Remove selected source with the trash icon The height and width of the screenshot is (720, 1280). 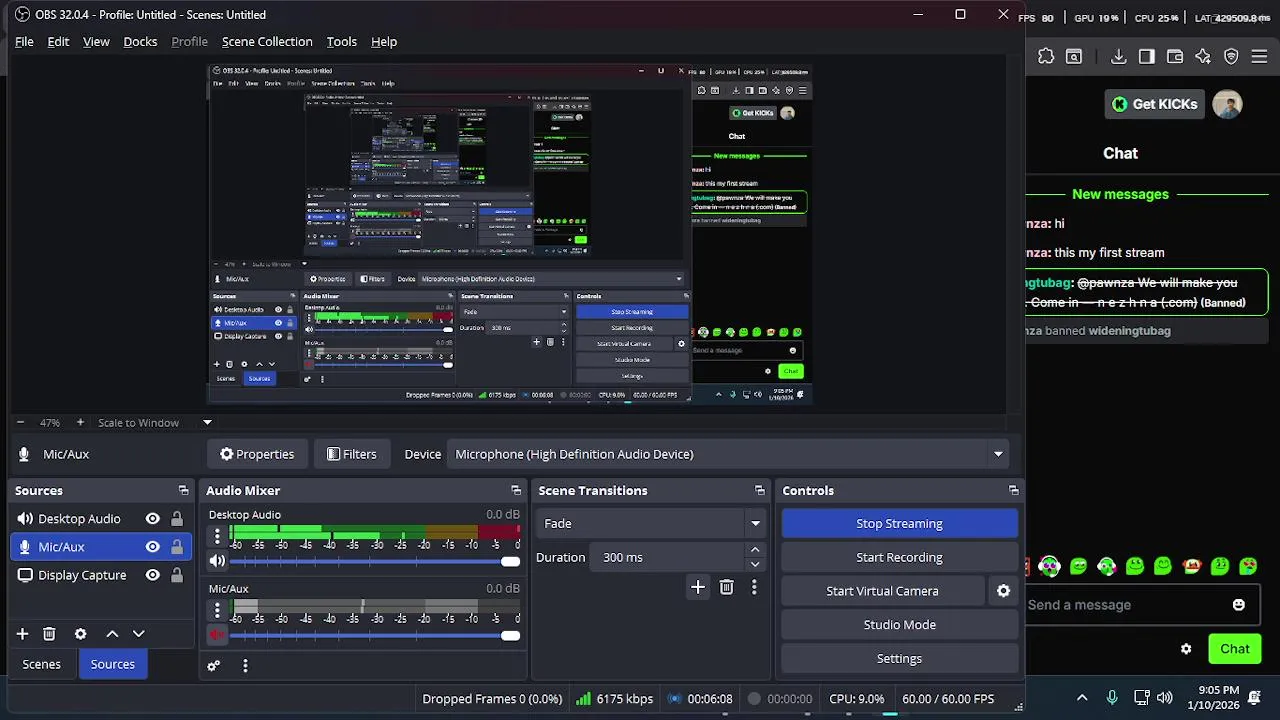(x=49, y=634)
